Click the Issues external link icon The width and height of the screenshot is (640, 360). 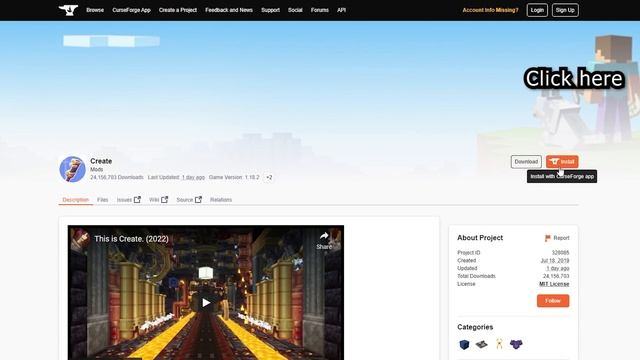[x=137, y=200]
